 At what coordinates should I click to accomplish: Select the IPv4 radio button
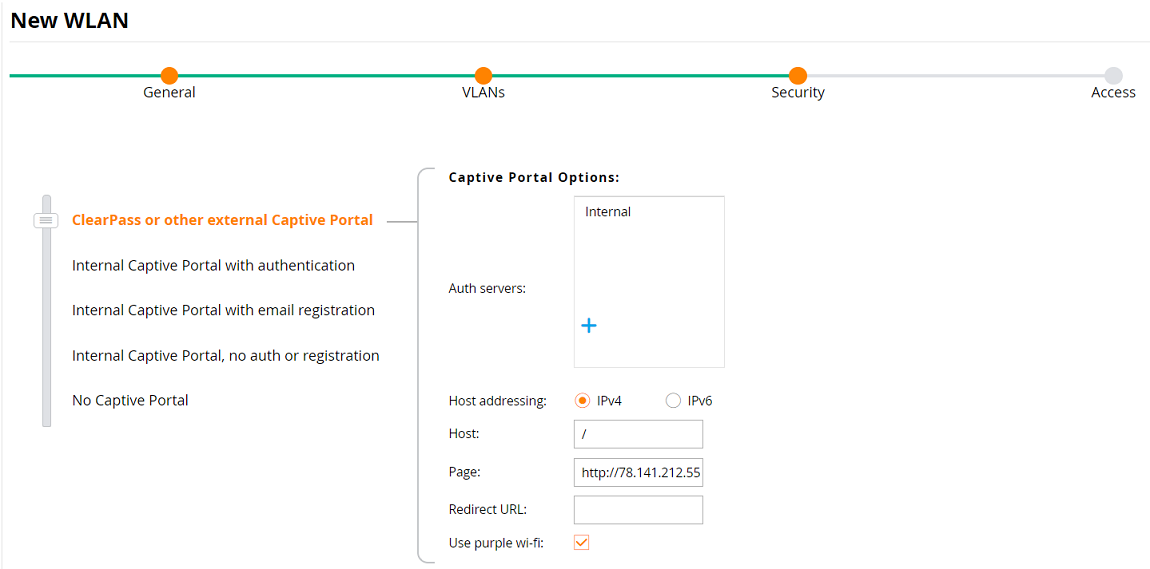point(583,401)
